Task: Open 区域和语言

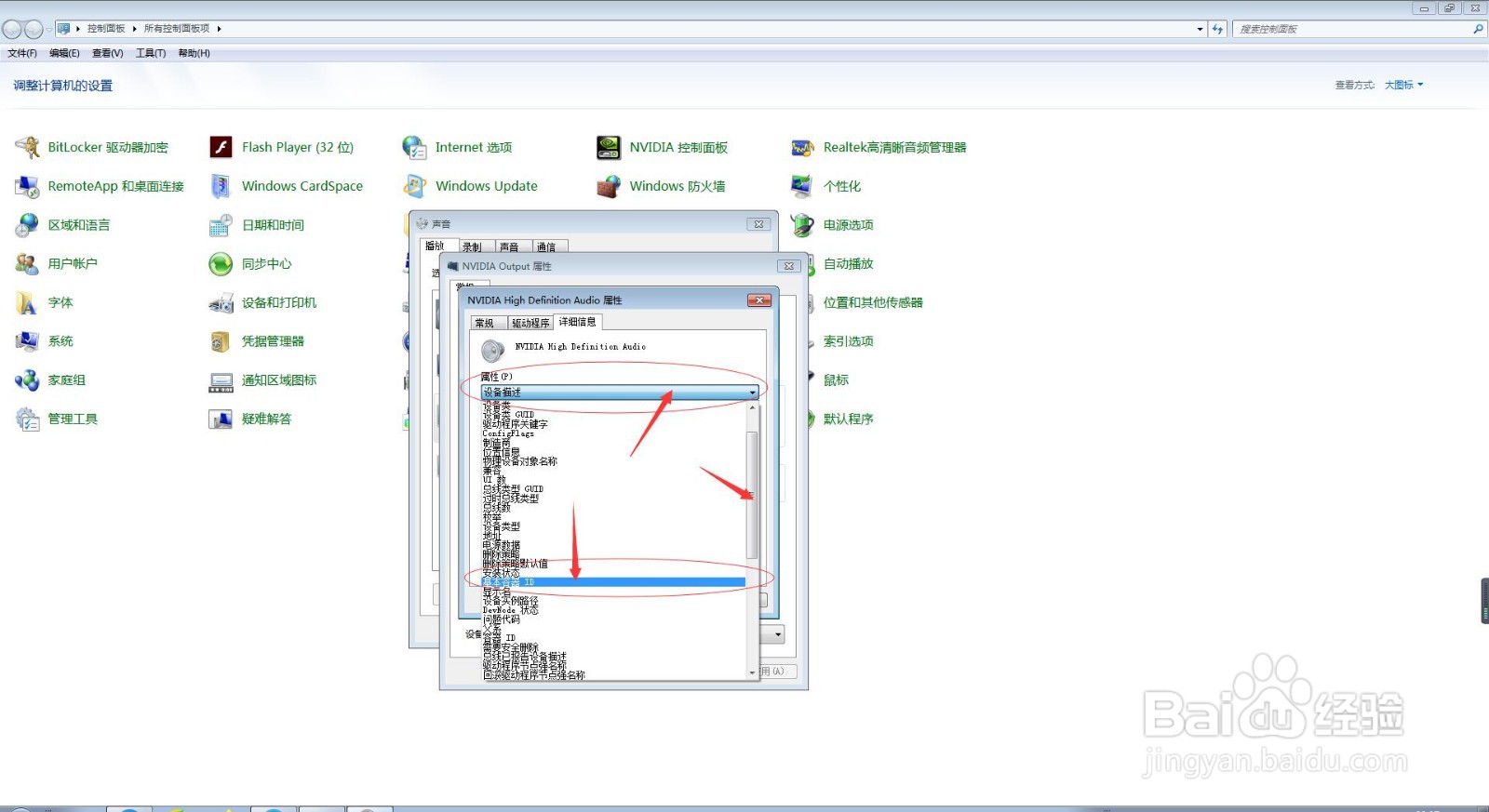Action: (x=62, y=225)
